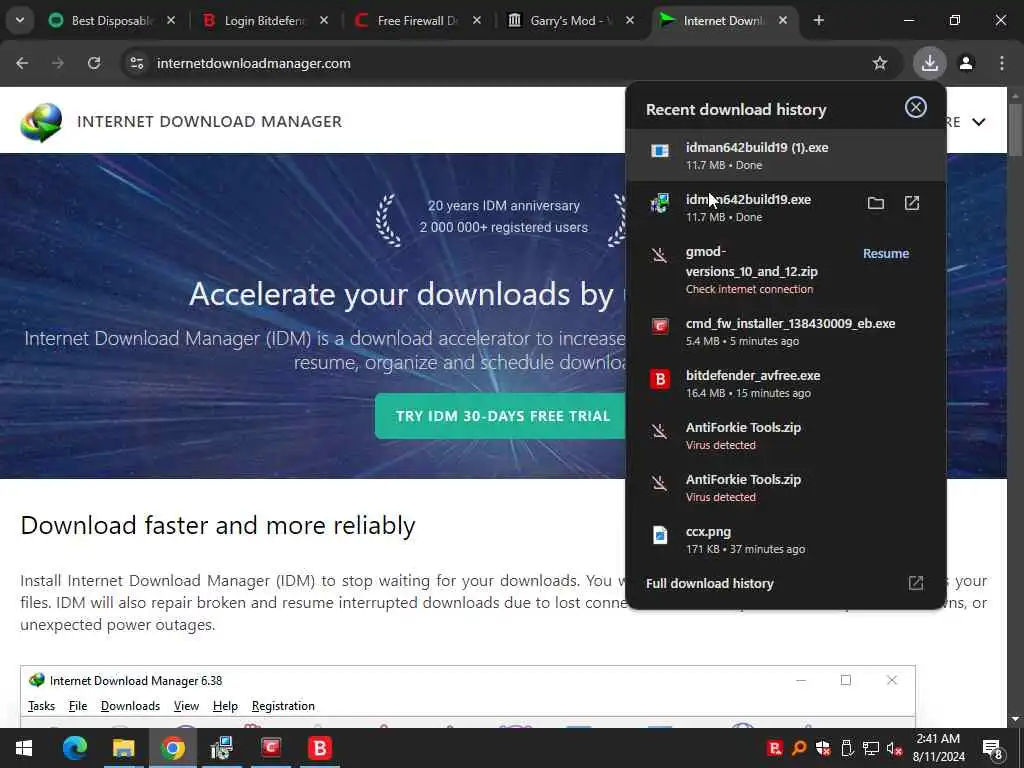Click the idman642build19 (1).exe file icon
Screen dimensions: 1024x768
coord(660,151)
